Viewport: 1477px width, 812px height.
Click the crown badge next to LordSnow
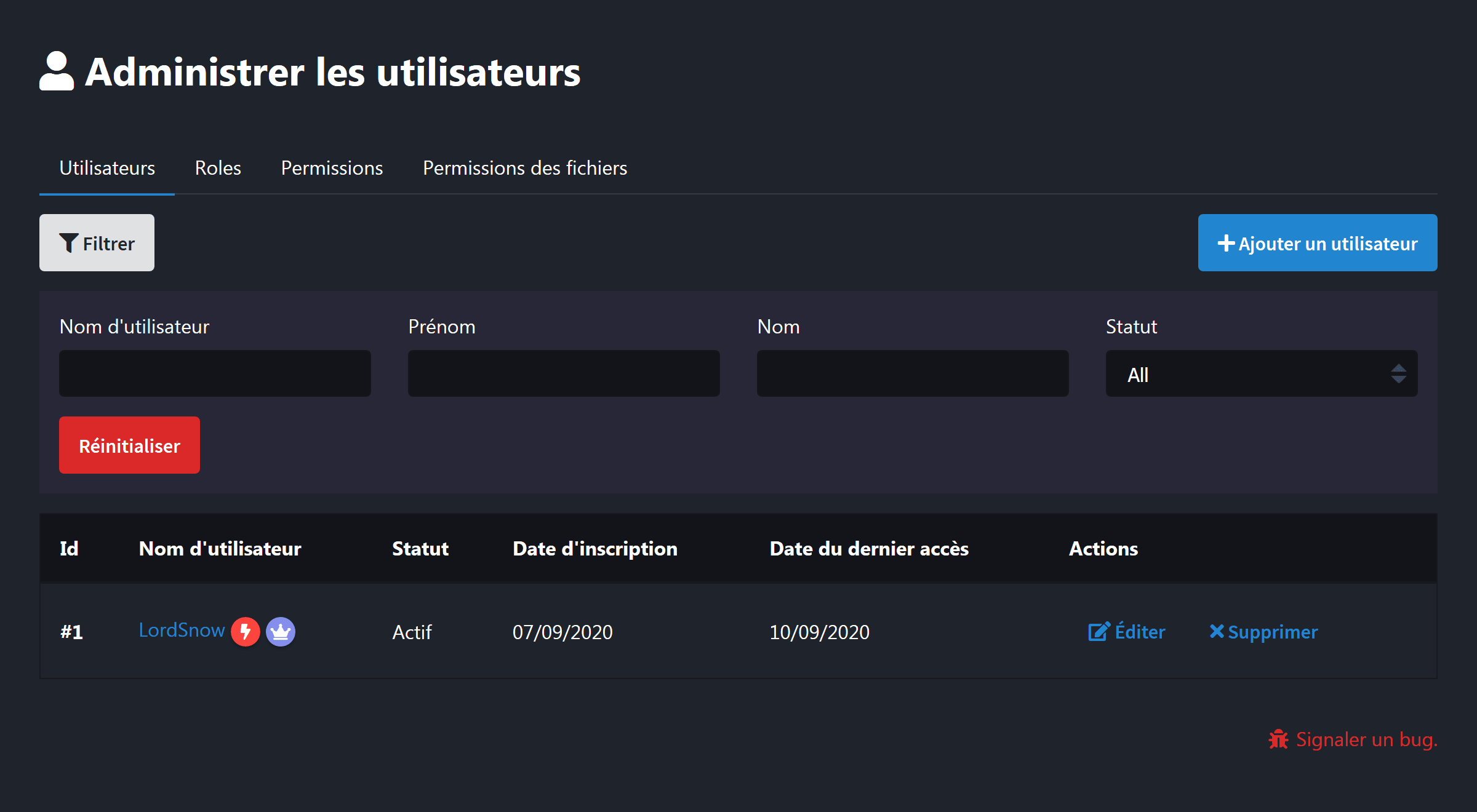coord(280,632)
